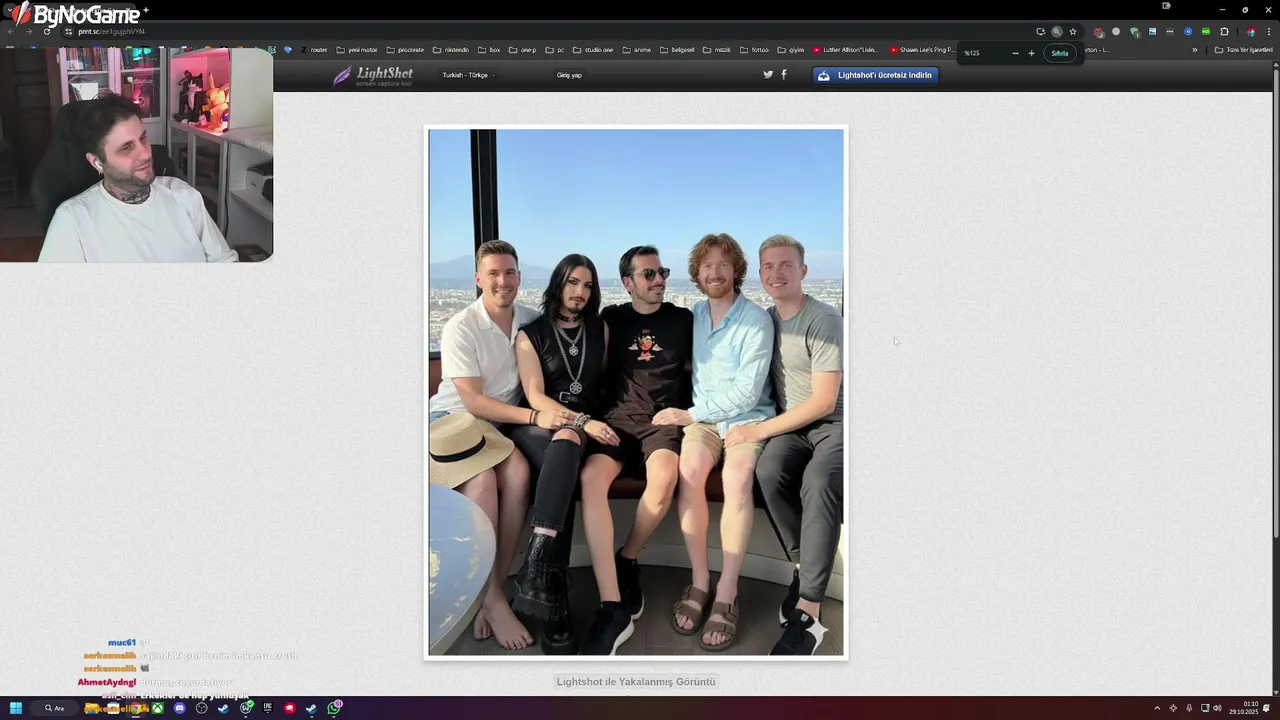Open Discord from the taskbar
Viewport: 1280px width, 720px height.
coord(180,708)
